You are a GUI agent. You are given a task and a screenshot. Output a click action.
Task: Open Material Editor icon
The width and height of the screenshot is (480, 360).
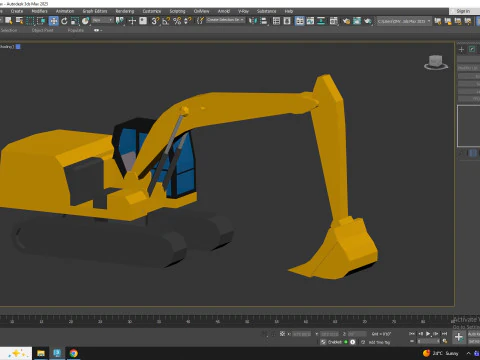coord(334,21)
